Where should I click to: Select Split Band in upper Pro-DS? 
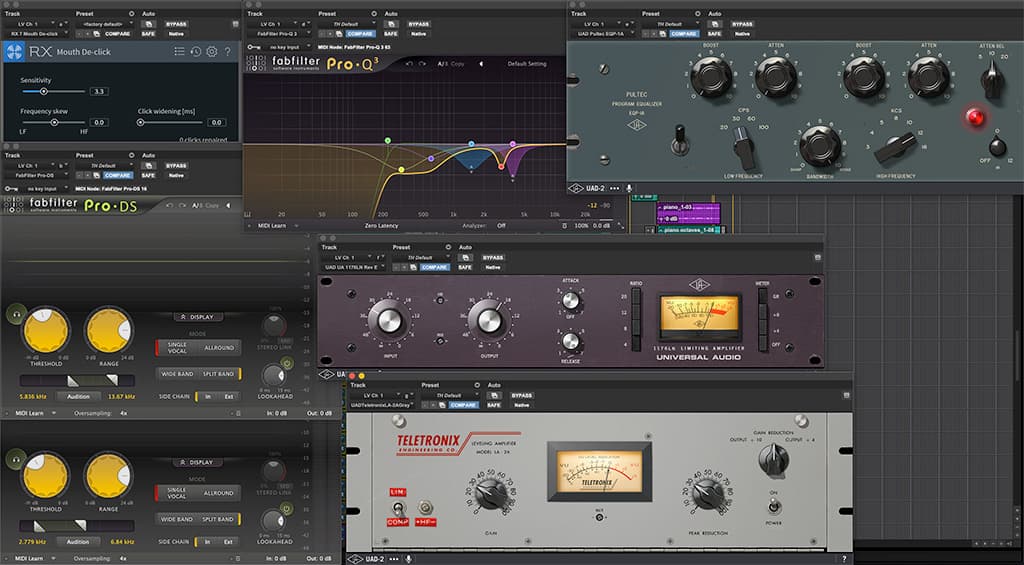[218, 374]
